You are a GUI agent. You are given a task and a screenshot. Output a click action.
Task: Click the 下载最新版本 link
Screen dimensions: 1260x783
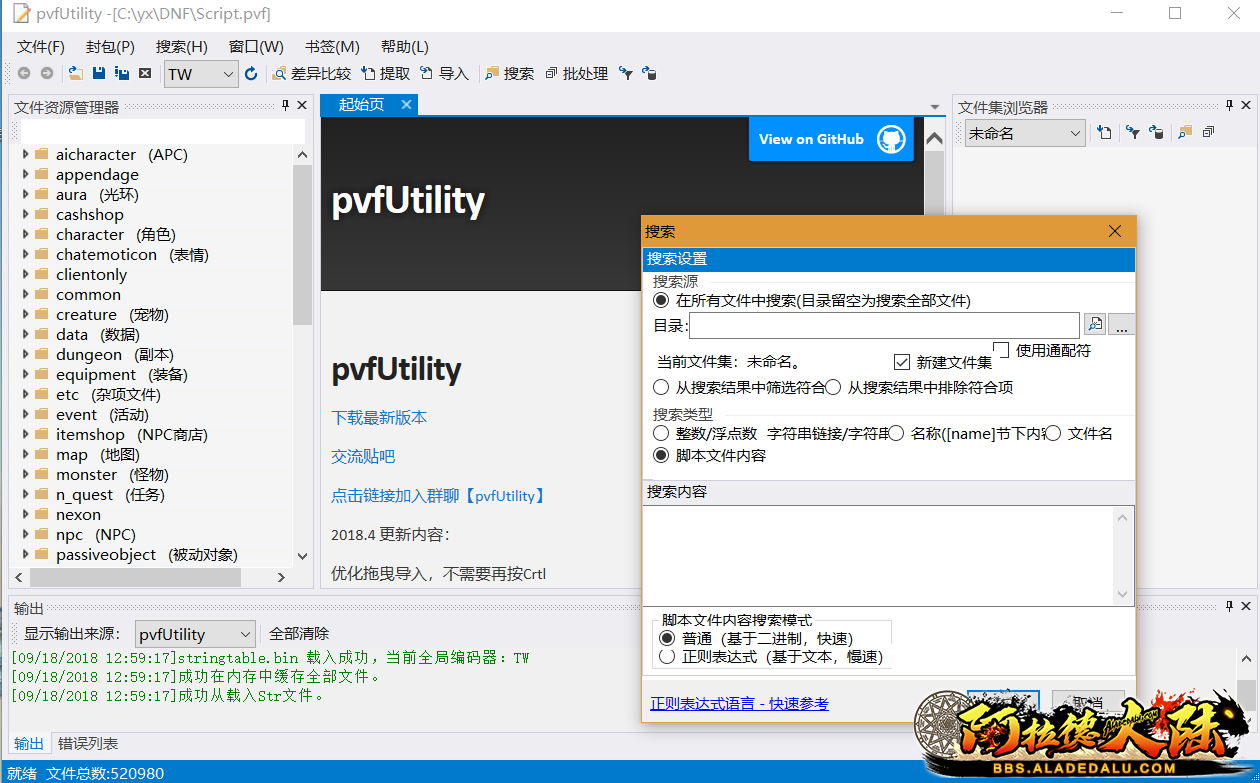(x=379, y=417)
